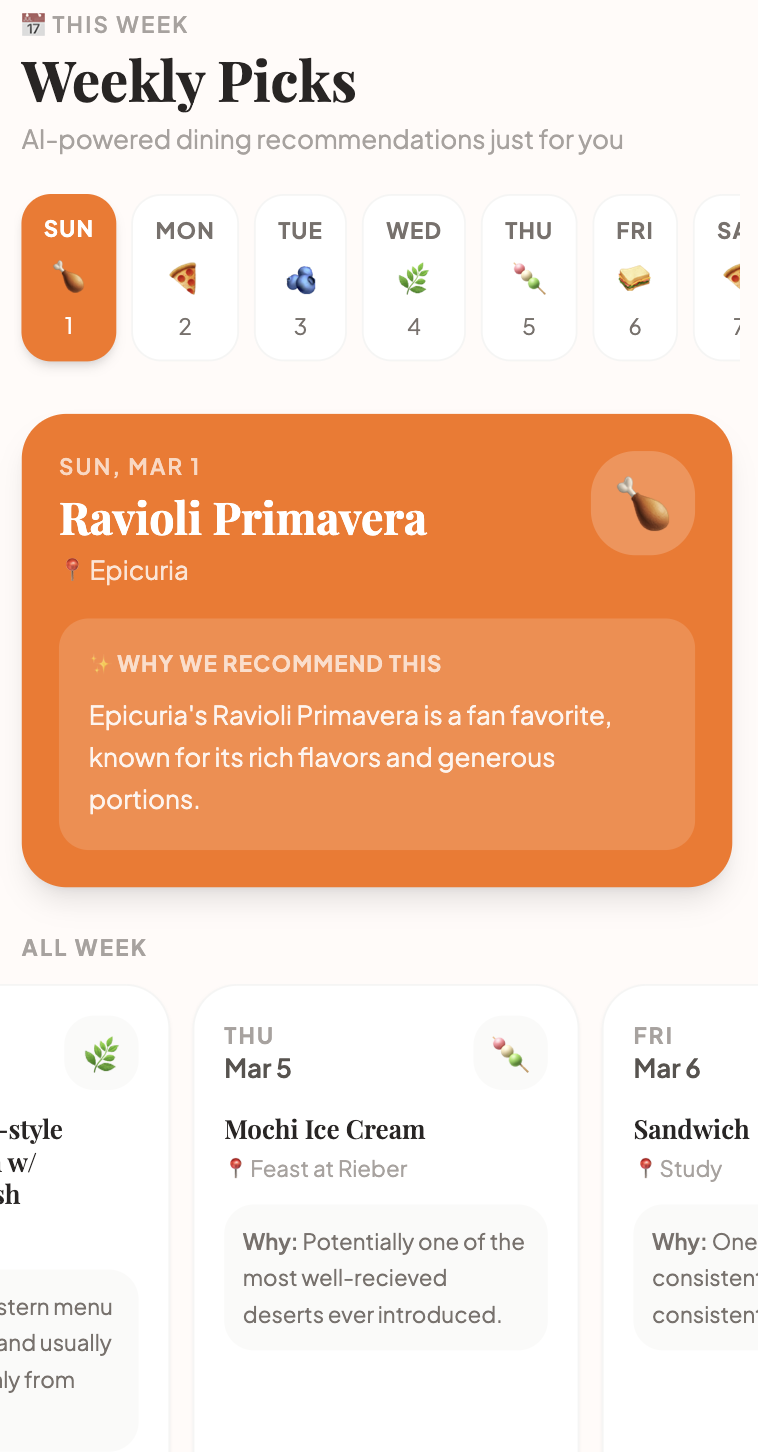The width and height of the screenshot is (758, 1452).
Task: Click the herb leaf icon on Wednesday card
Action: tap(101, 1053)
